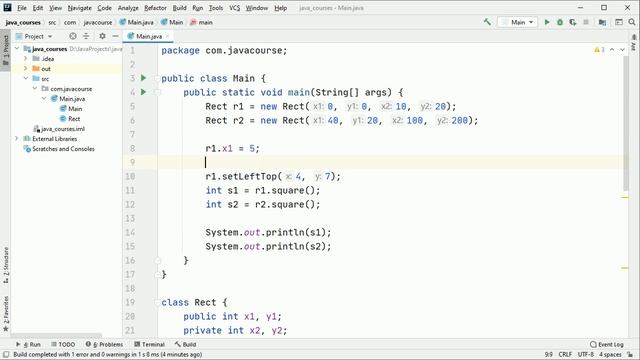Viewport: 640px width, 360px height.
Task: Open the VCS menu
Action: (234, 8)
